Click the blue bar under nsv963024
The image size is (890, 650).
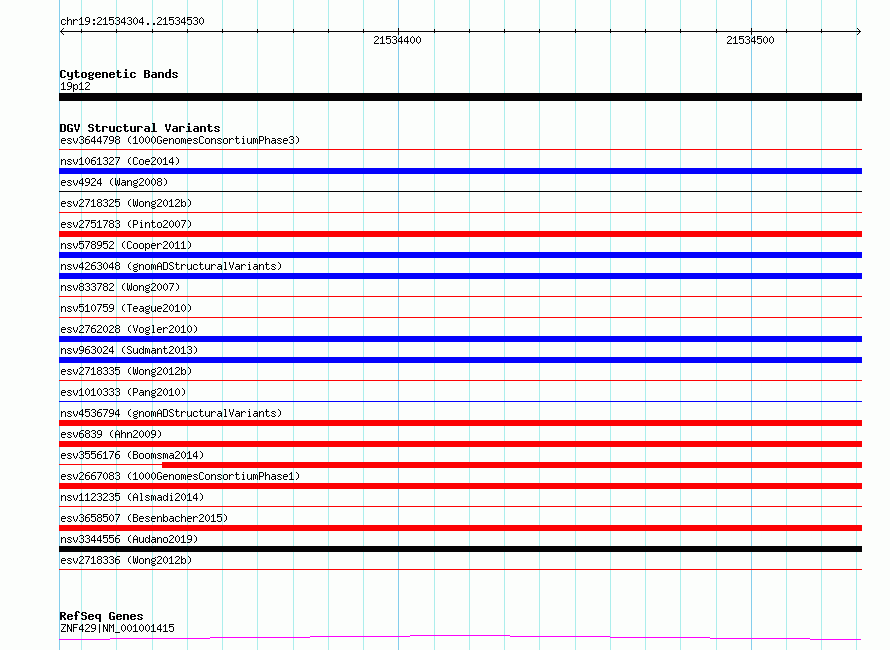point(460,360)
